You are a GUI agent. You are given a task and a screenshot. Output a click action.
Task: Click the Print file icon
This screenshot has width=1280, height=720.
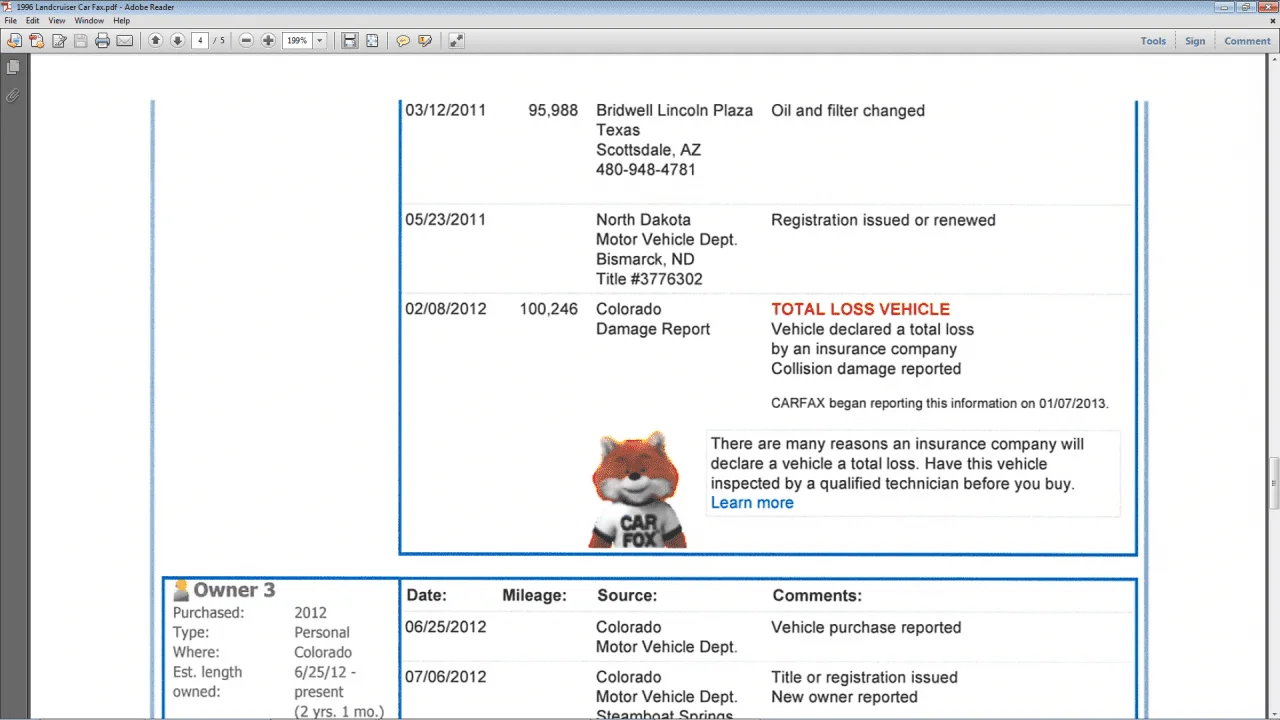(102, 41)
